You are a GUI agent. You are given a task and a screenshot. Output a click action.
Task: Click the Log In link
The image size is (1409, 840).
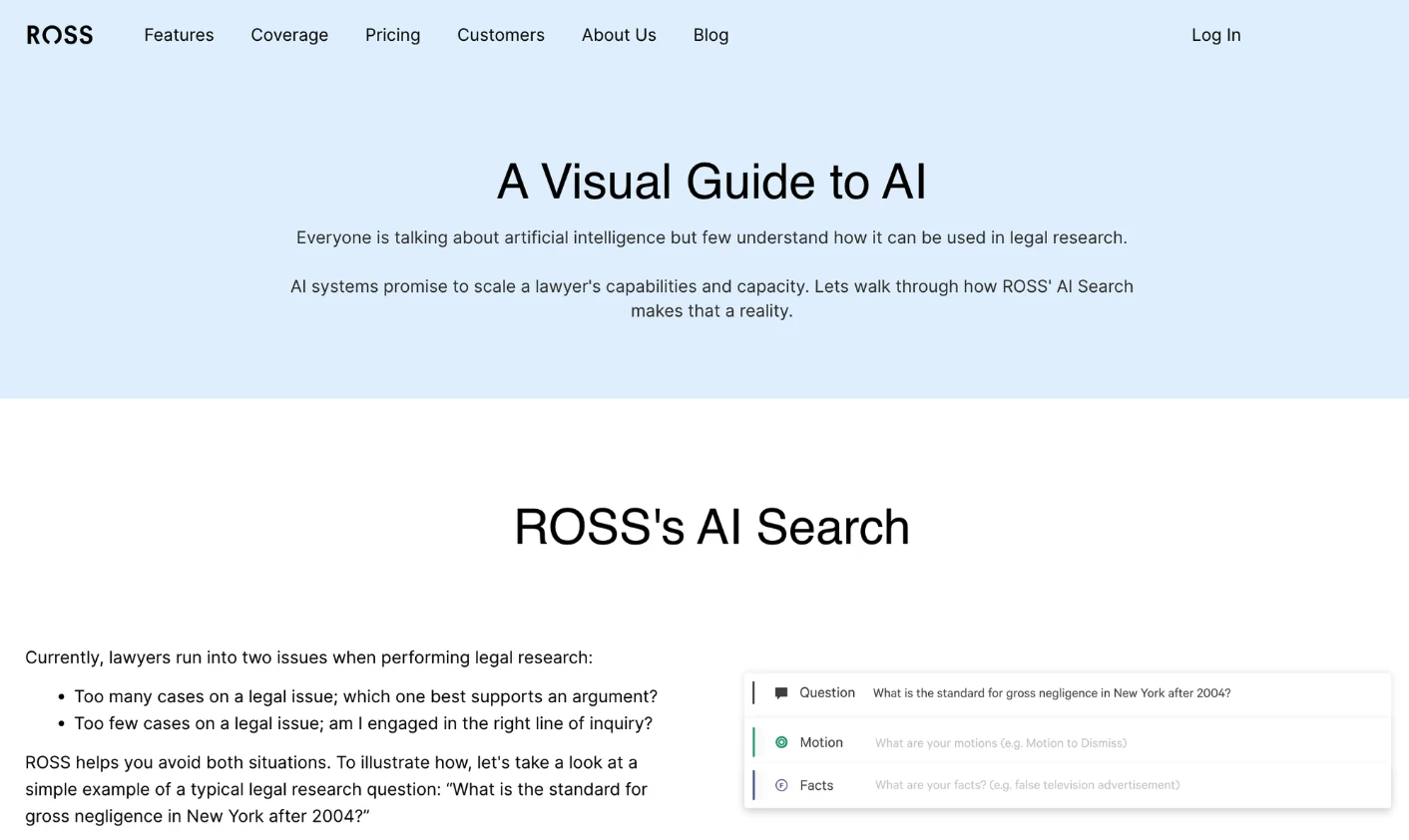pos(1215,35)
